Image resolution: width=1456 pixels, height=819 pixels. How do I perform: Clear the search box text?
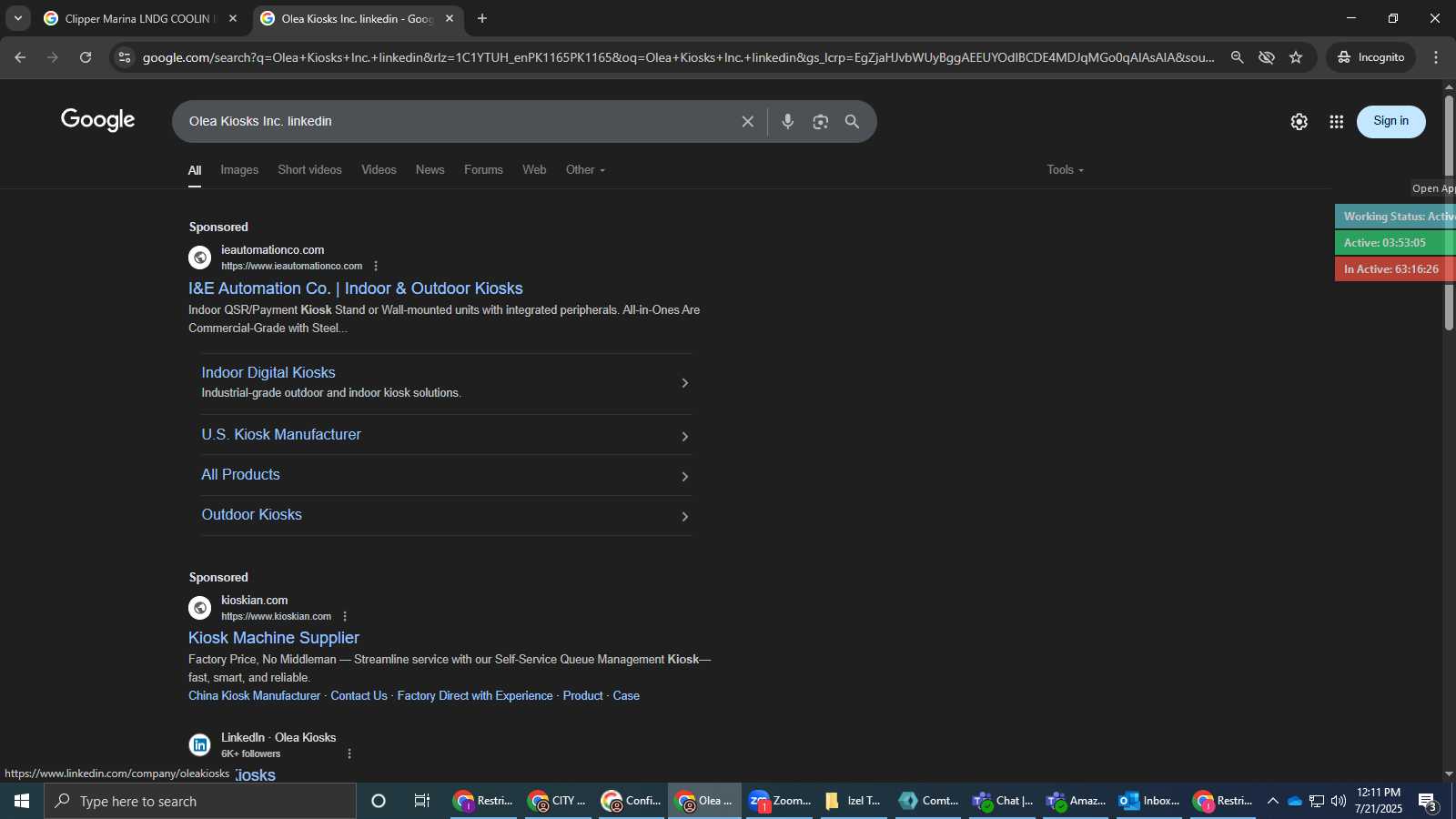[x=747, y=121]
